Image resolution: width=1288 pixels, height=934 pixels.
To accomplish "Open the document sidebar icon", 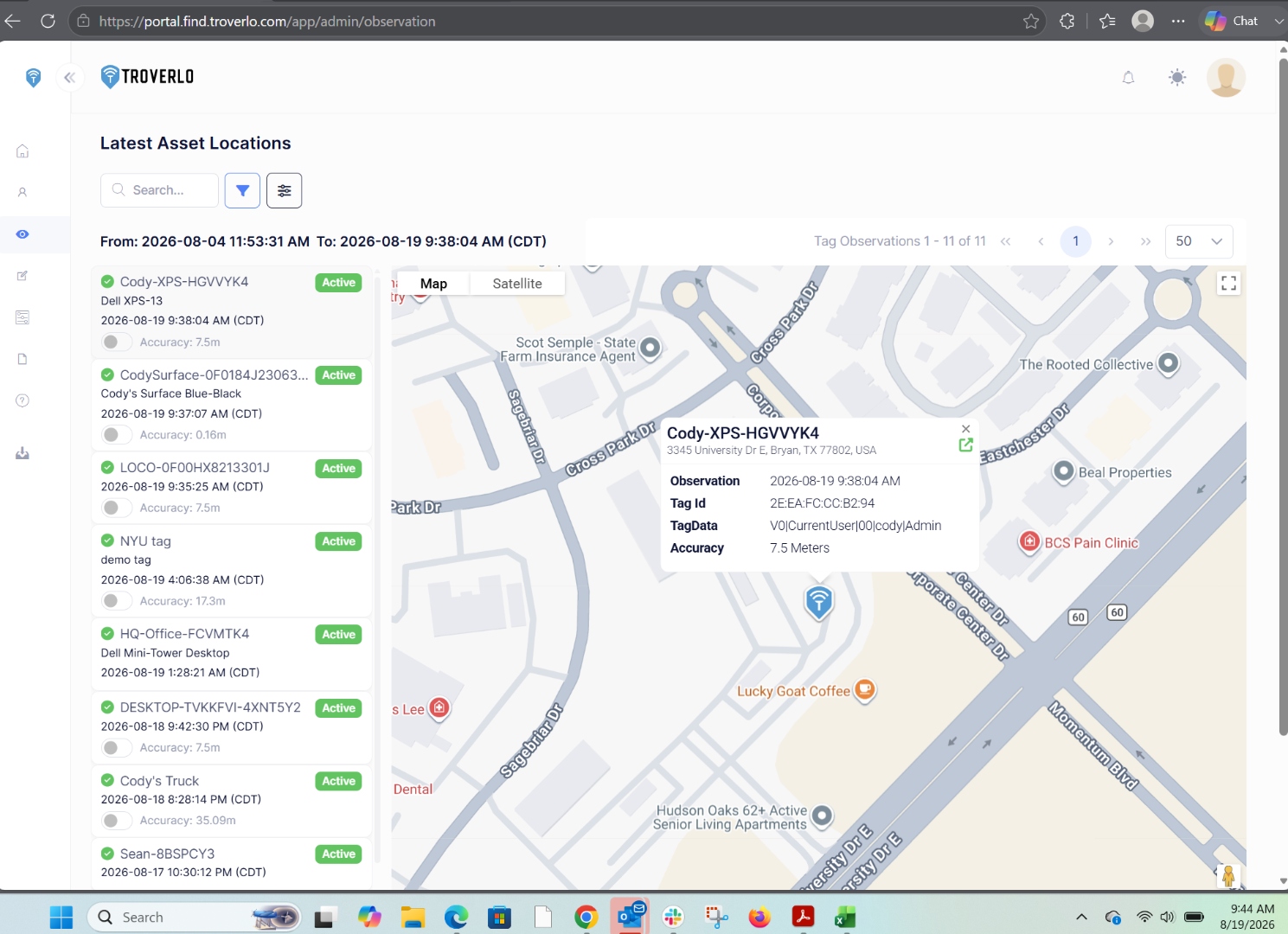I will pos(22,359).
